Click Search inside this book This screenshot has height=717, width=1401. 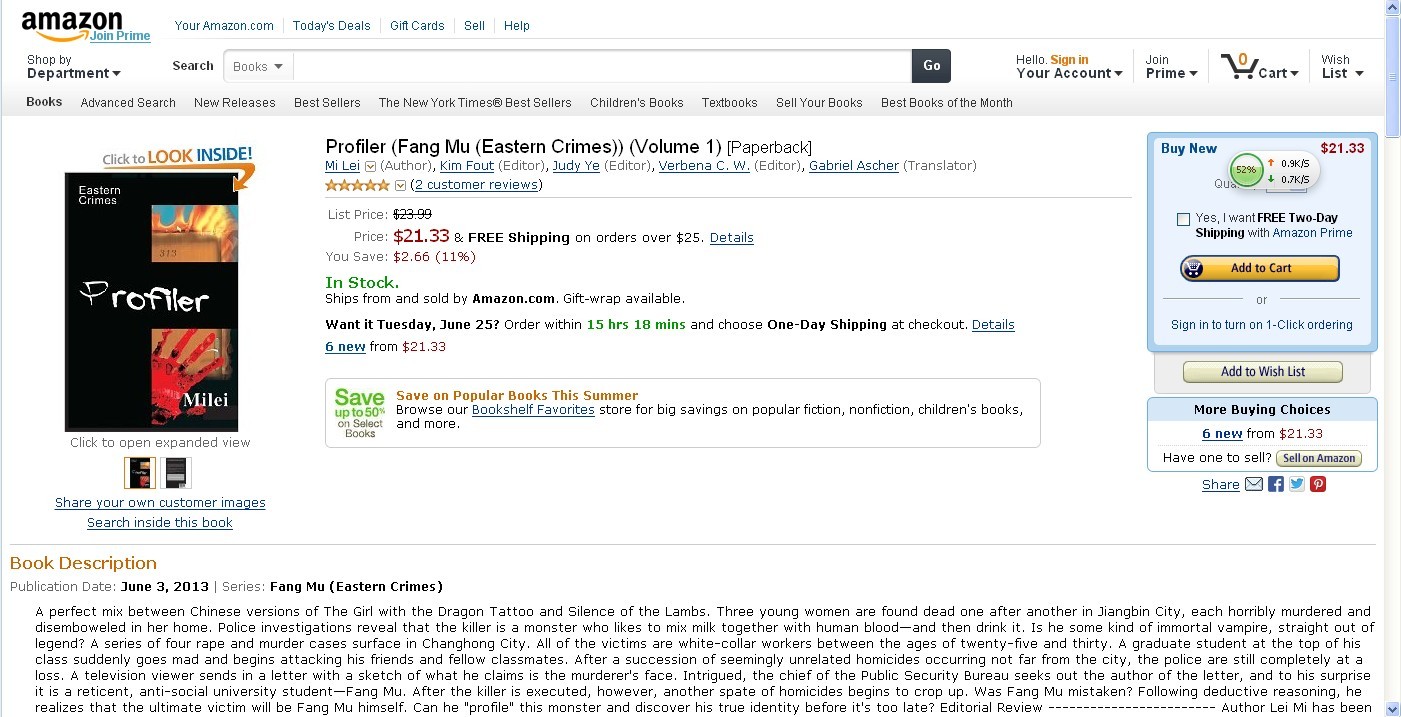[160, 523]
